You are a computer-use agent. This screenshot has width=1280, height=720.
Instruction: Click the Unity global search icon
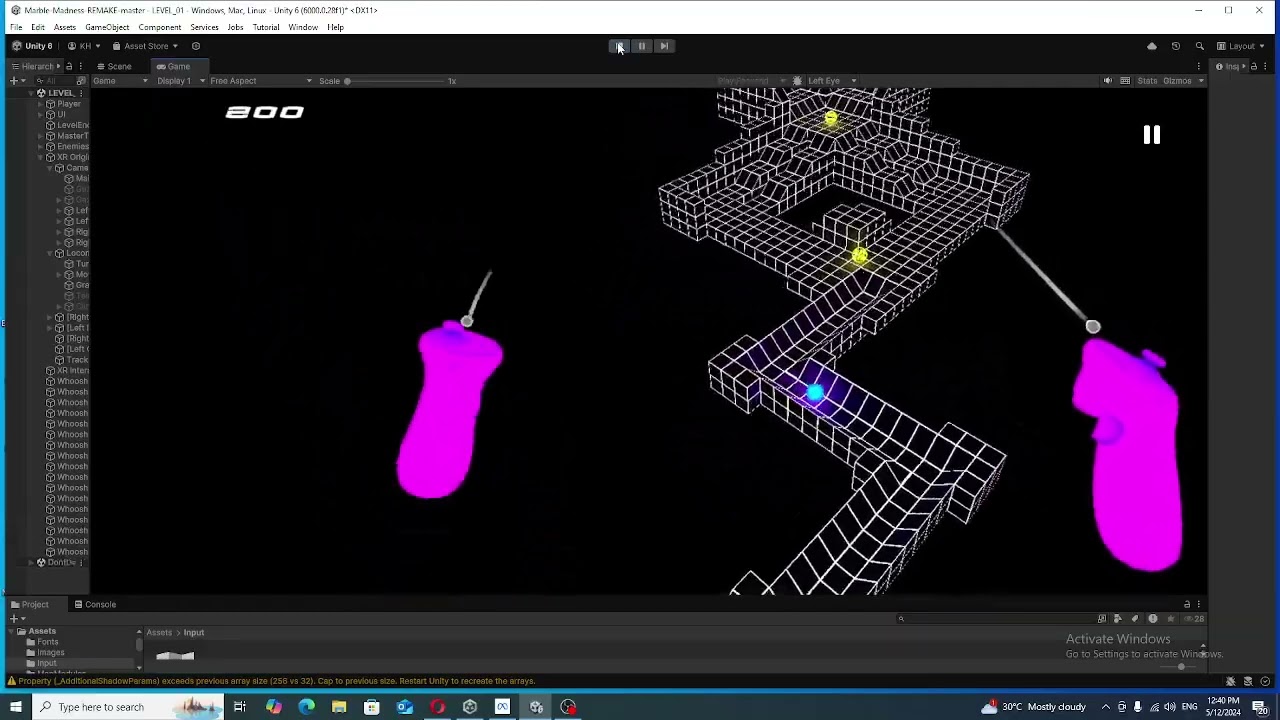1200,46
